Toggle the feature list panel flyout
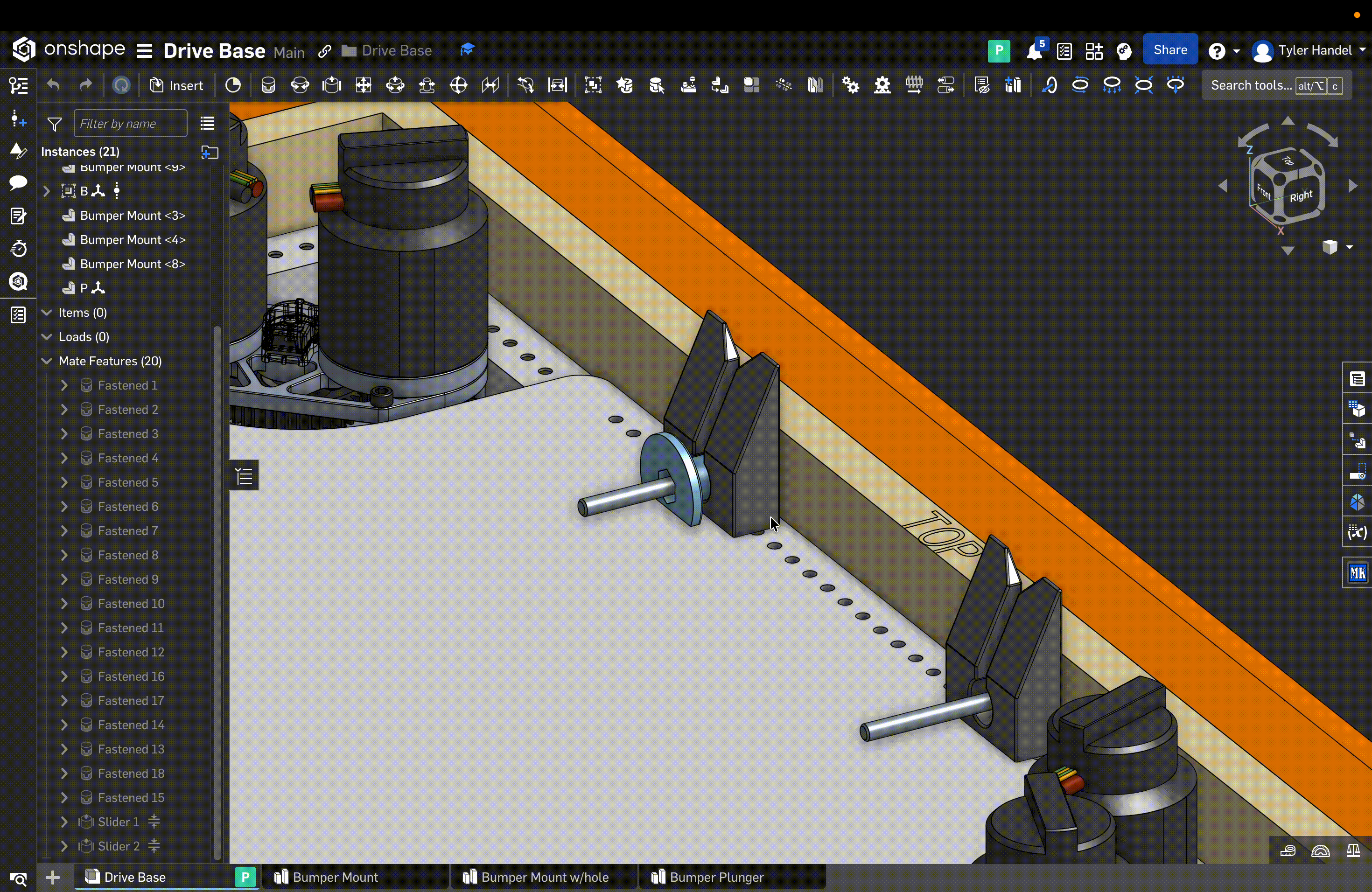 (x=244, y=476)
